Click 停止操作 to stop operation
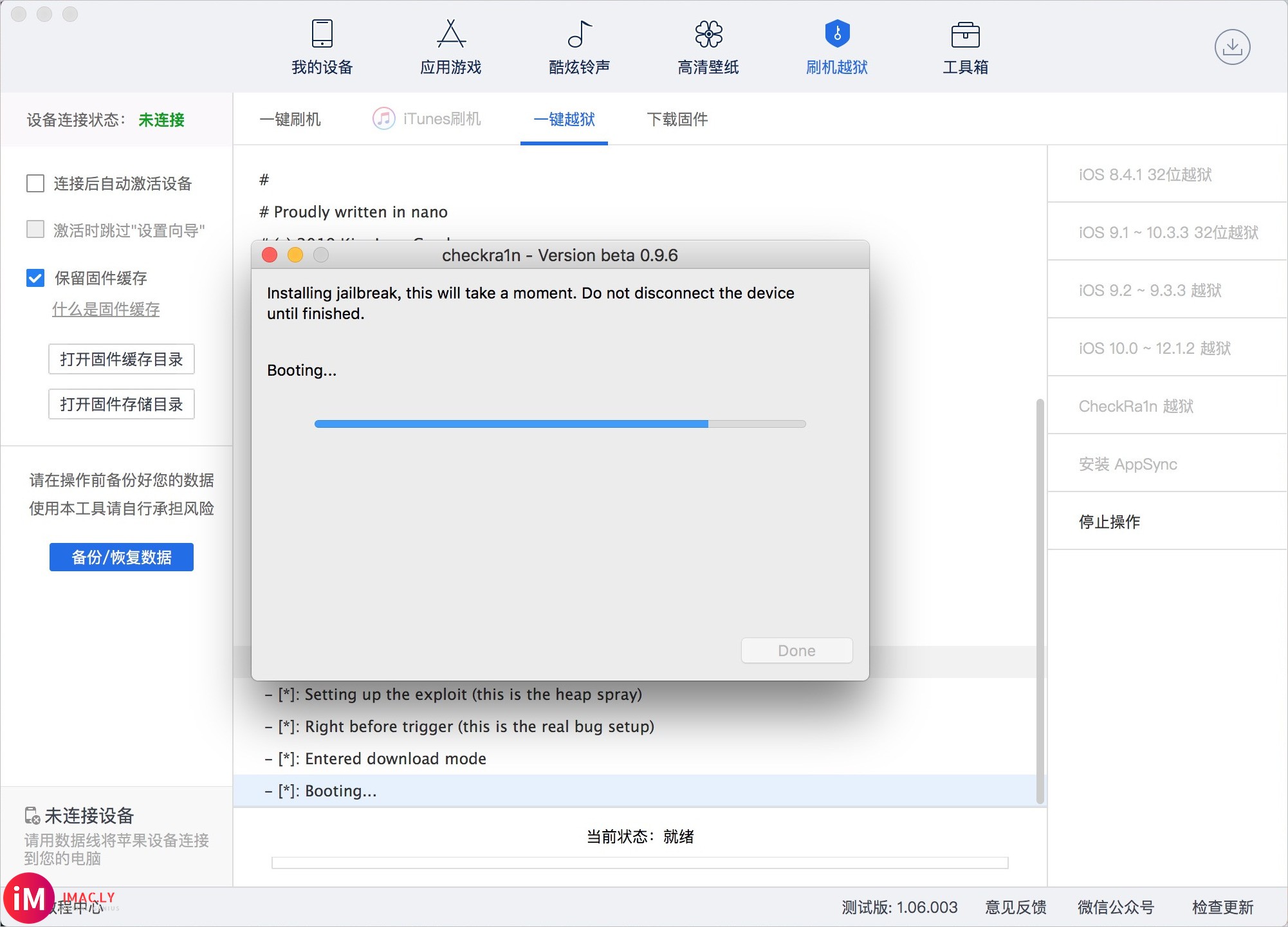 (x=1167, y=522)
